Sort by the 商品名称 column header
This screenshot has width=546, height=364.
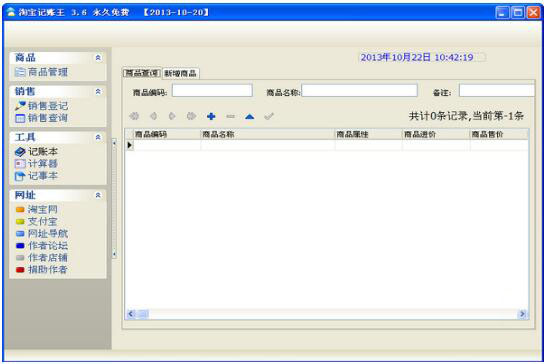pyautogui.click(x=267, y=134)
